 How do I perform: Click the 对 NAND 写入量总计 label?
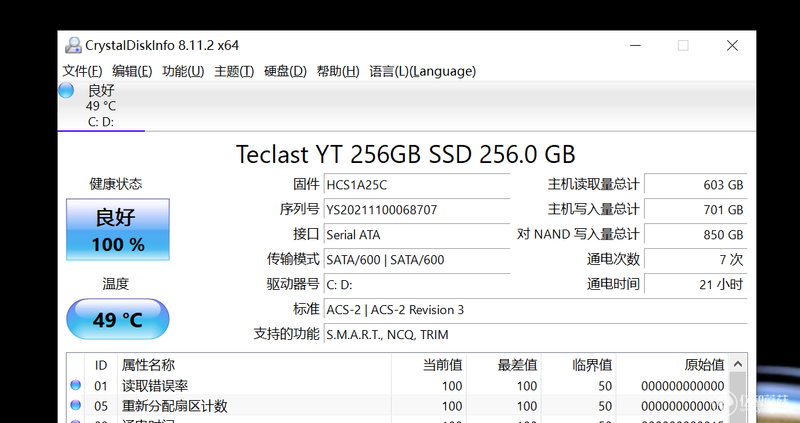coord(578,234)
